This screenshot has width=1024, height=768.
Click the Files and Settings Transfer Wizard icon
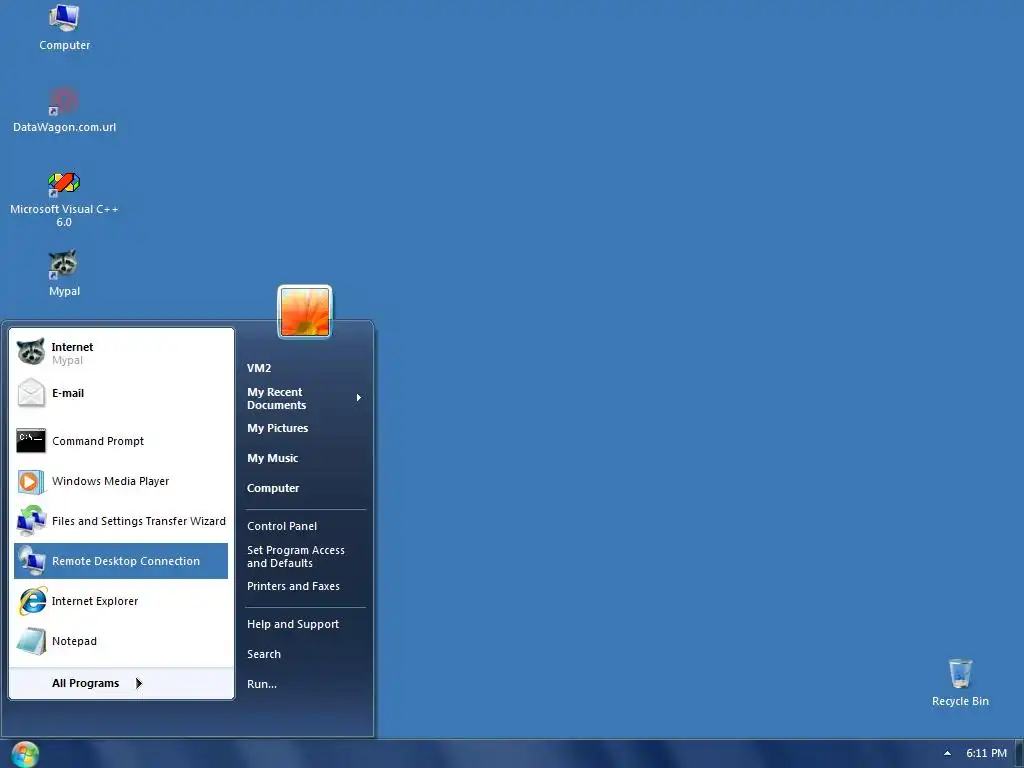[x=31, y=521]
